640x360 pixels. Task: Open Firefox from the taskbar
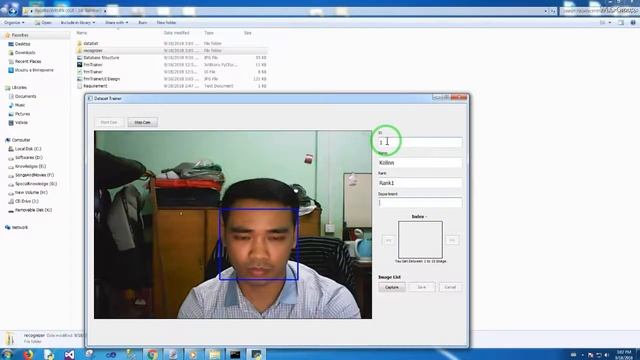click(28, 355)
